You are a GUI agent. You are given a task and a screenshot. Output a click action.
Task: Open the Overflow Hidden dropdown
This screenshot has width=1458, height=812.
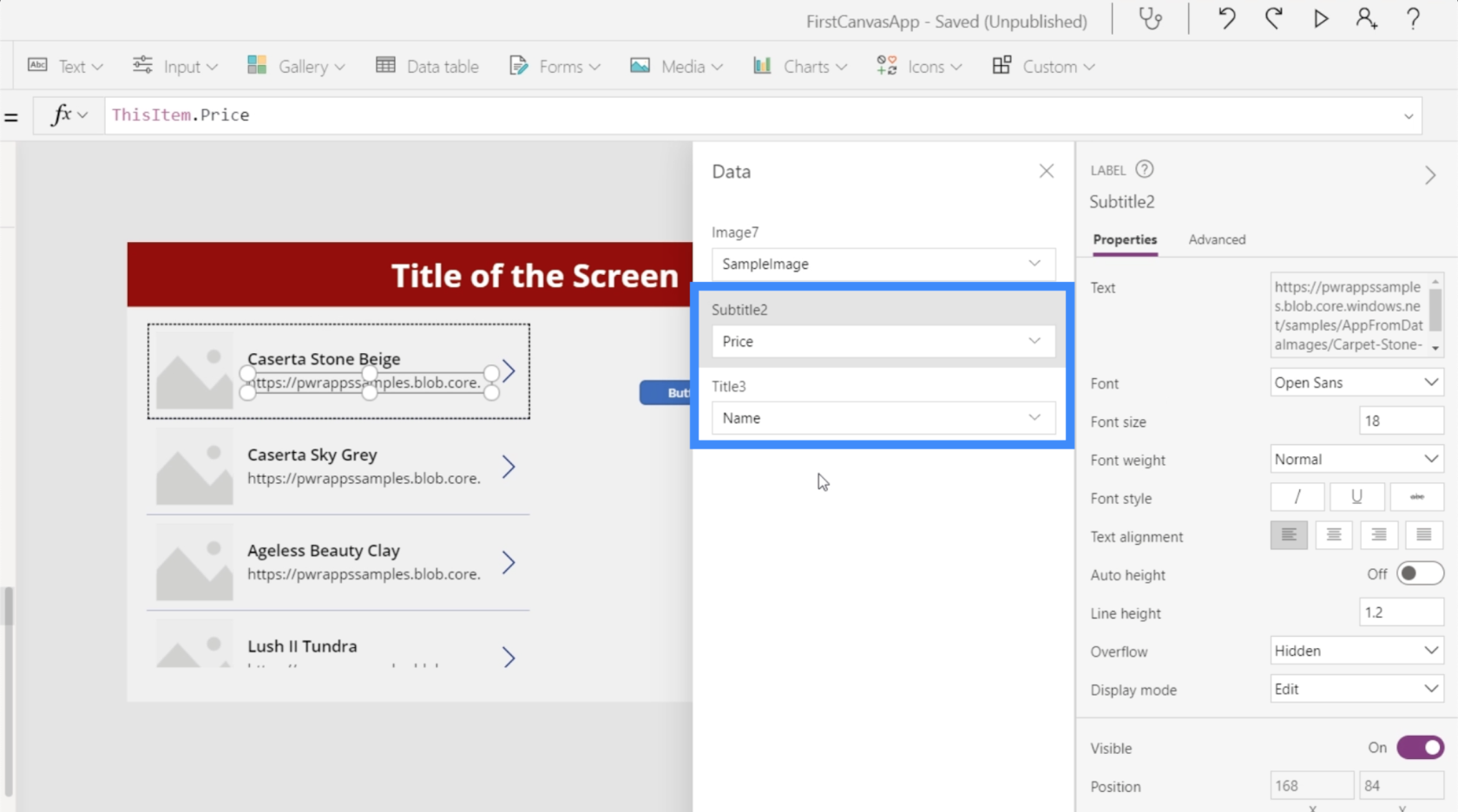1356,651
